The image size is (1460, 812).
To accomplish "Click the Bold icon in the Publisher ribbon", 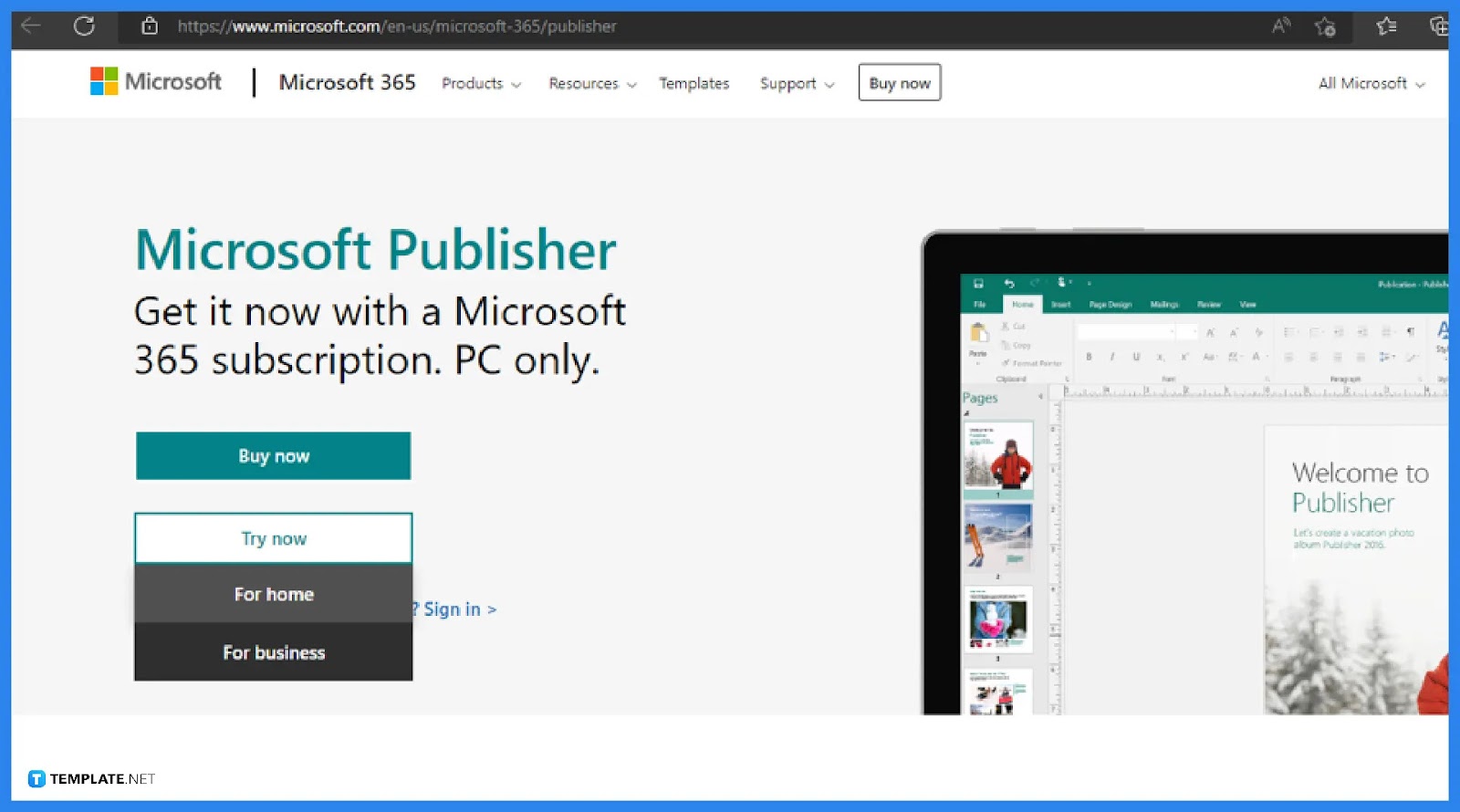I will (x=1089, y=357).
